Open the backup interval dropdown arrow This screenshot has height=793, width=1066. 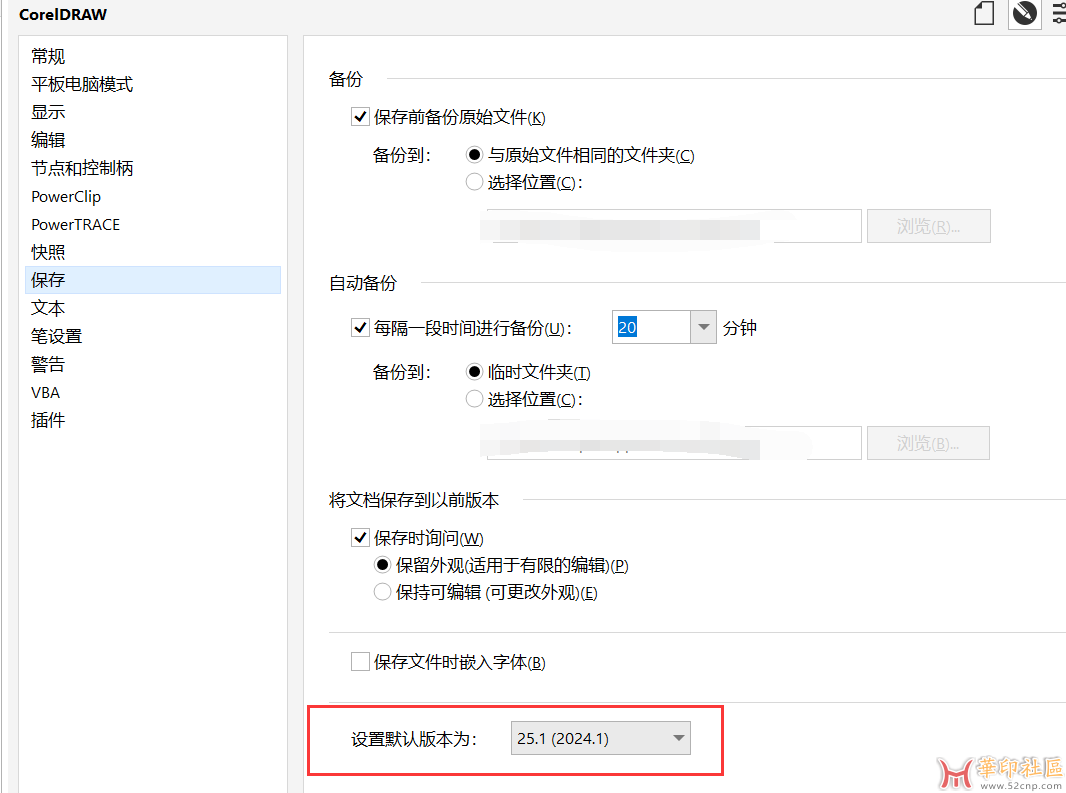click(704, 327)
